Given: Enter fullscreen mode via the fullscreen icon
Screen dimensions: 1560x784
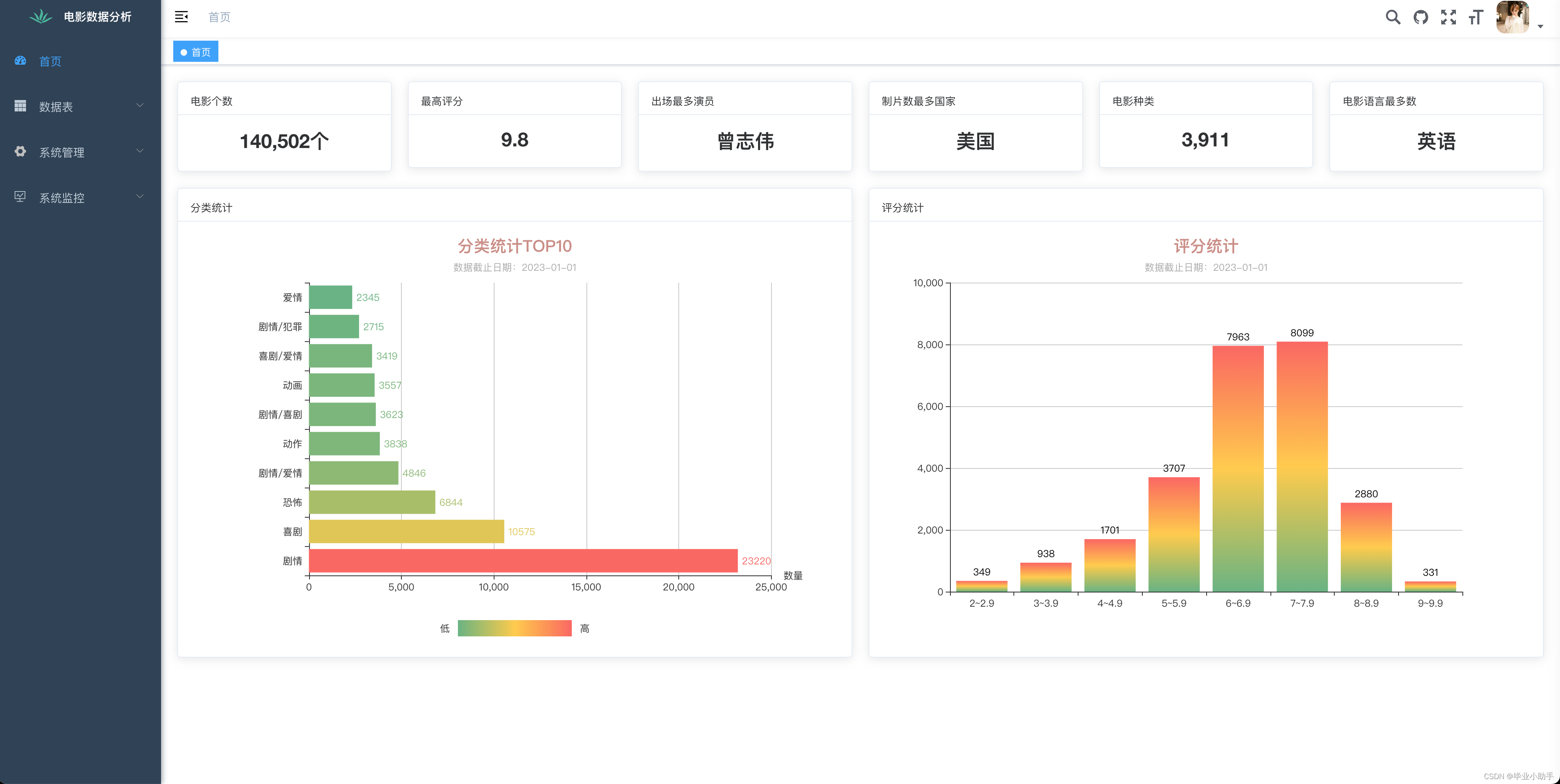Looking at the screenshot, I should coord(1449,17).
